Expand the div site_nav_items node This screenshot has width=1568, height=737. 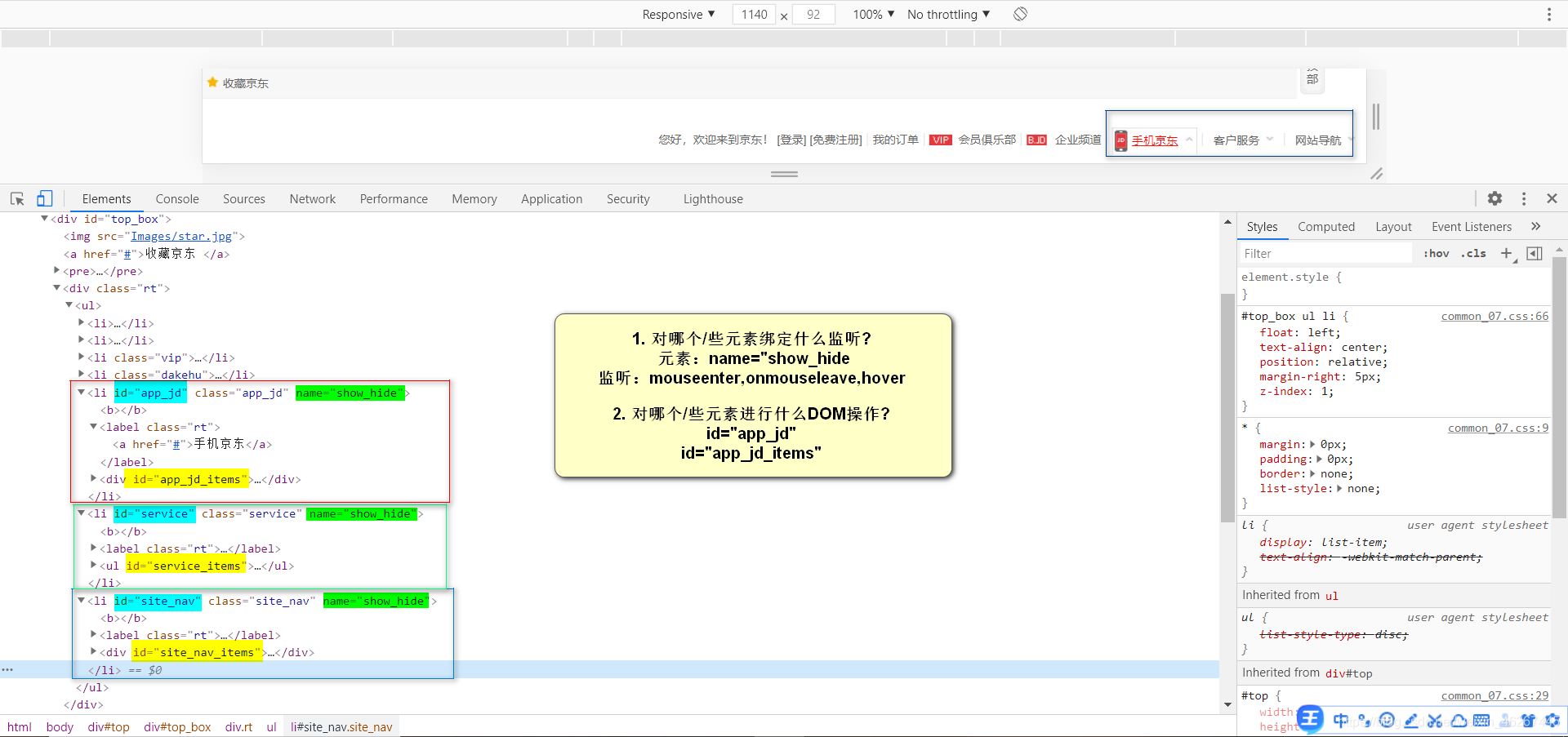pos(94,651)
